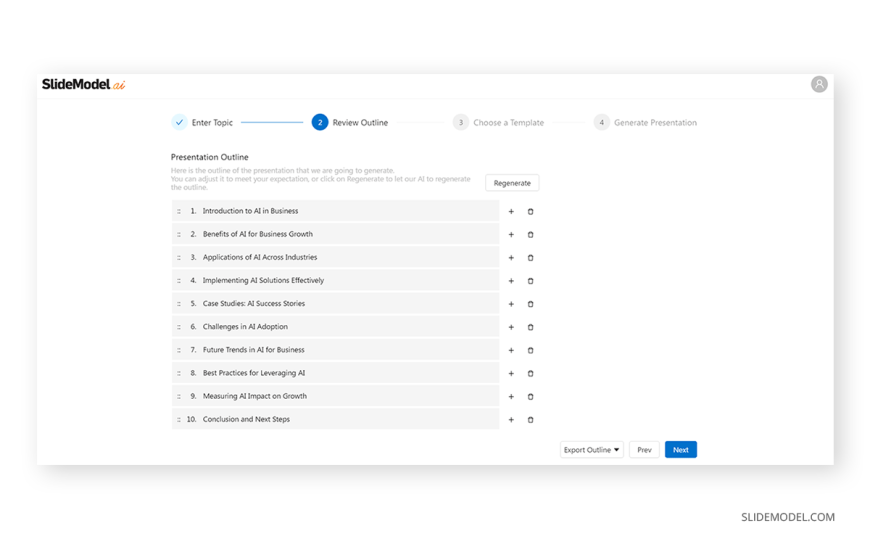Delete the Benefits of AI for Business Growth item
Screen dimensions: 870x539
[x=530, y=235]
